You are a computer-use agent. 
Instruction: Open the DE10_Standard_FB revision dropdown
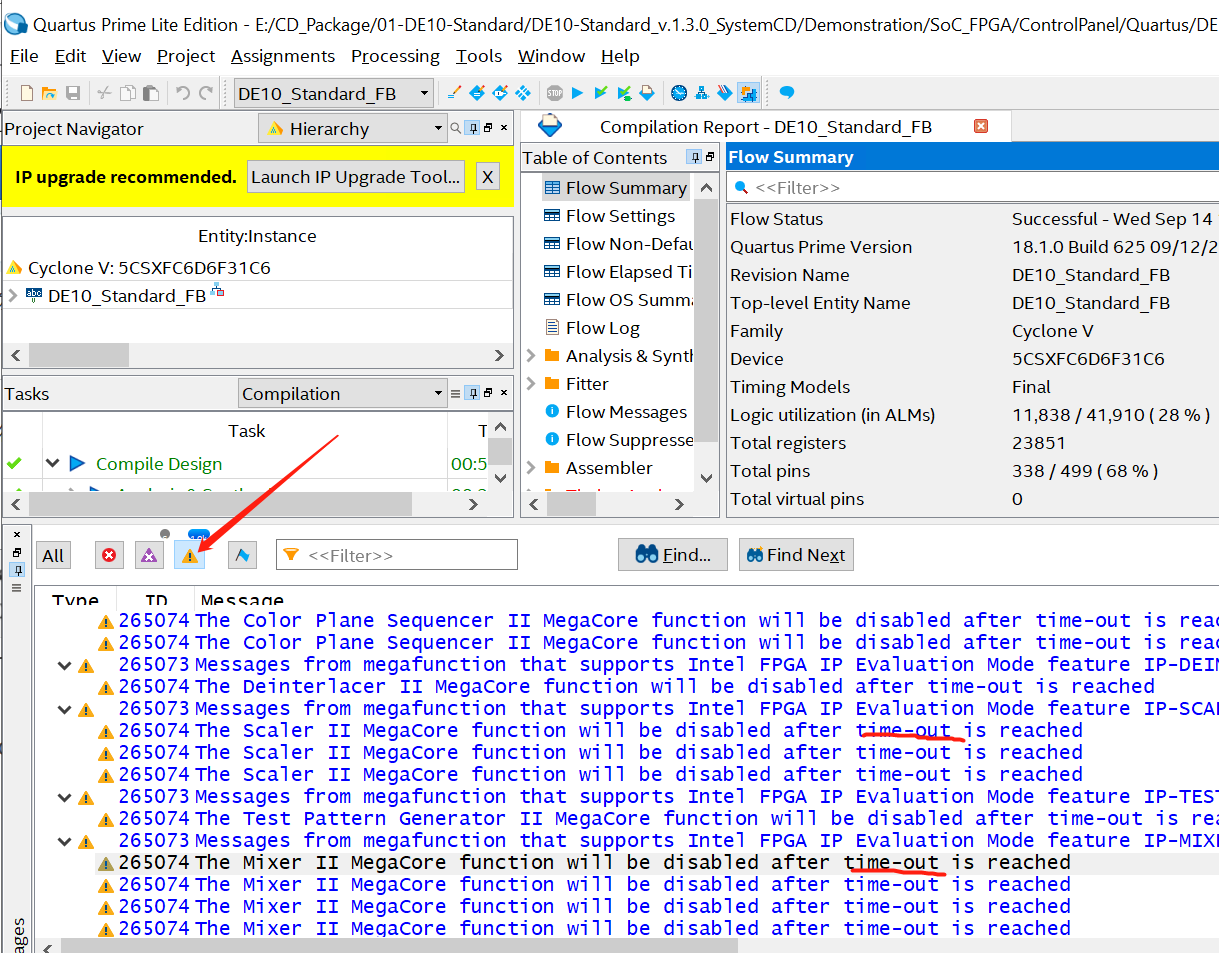click(x=334, y=94)
